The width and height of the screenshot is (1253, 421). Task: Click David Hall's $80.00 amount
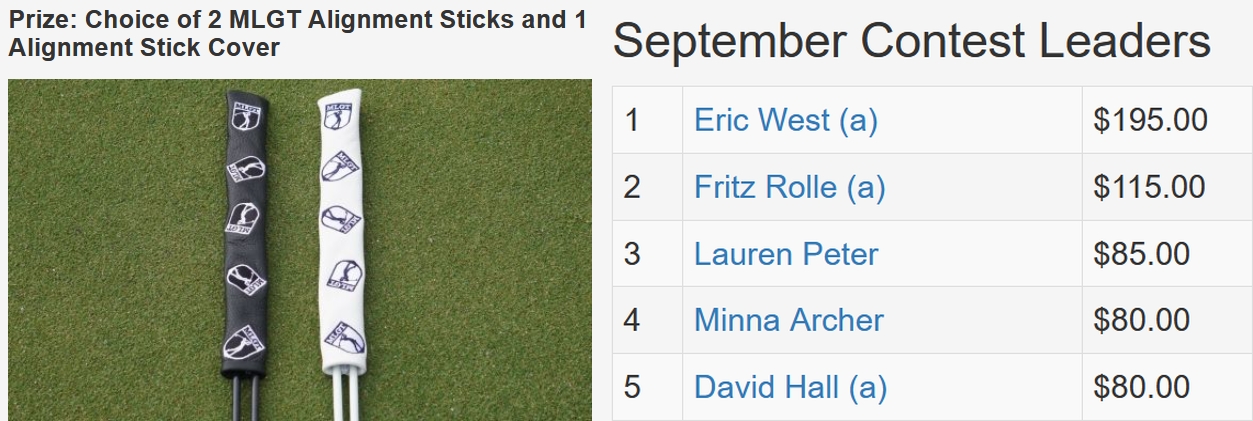(1141, 388)
